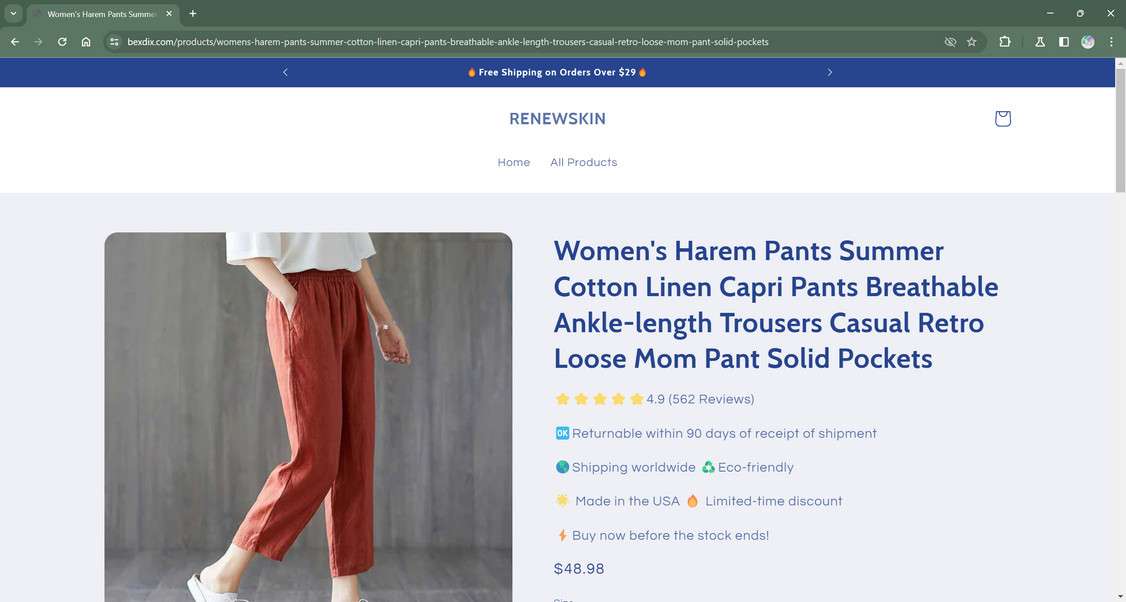The width and height of the screenshot is (1126, 602).
Task: Bookmark this page with the star
Action: point(972,42)
